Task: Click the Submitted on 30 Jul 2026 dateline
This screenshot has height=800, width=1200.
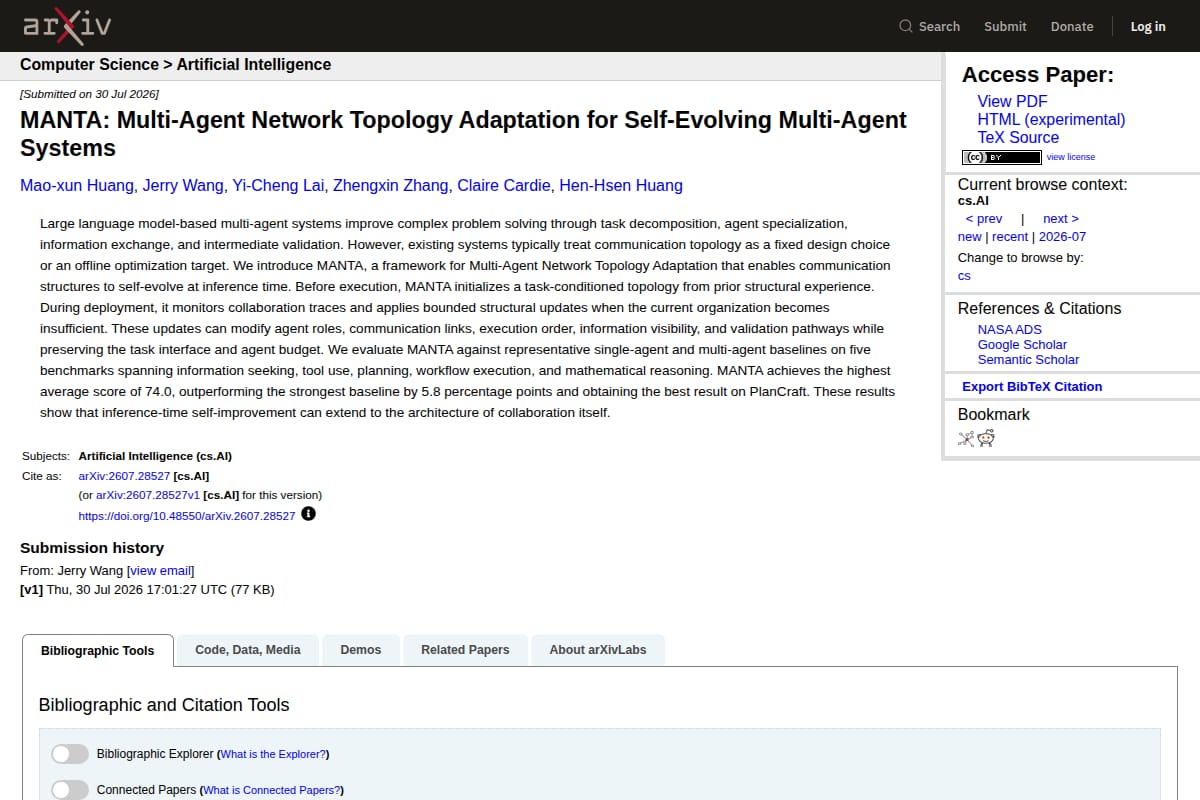Action: [89, 94]
